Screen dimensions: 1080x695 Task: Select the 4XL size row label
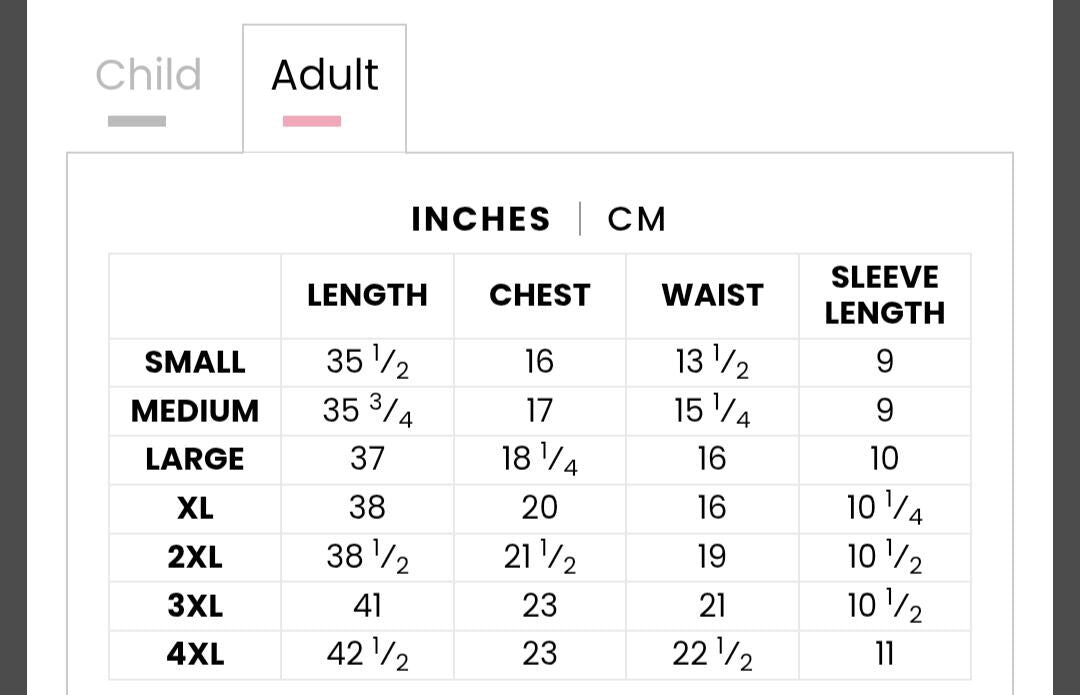pos(195,654)
